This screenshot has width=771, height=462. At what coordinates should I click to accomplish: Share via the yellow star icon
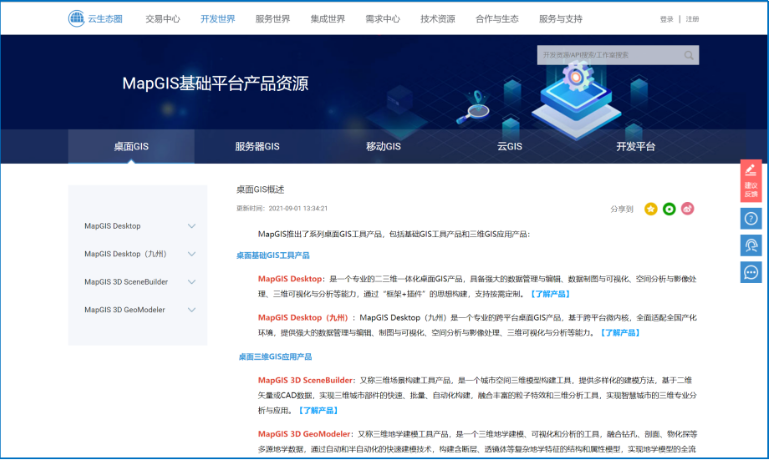(651, 209)
